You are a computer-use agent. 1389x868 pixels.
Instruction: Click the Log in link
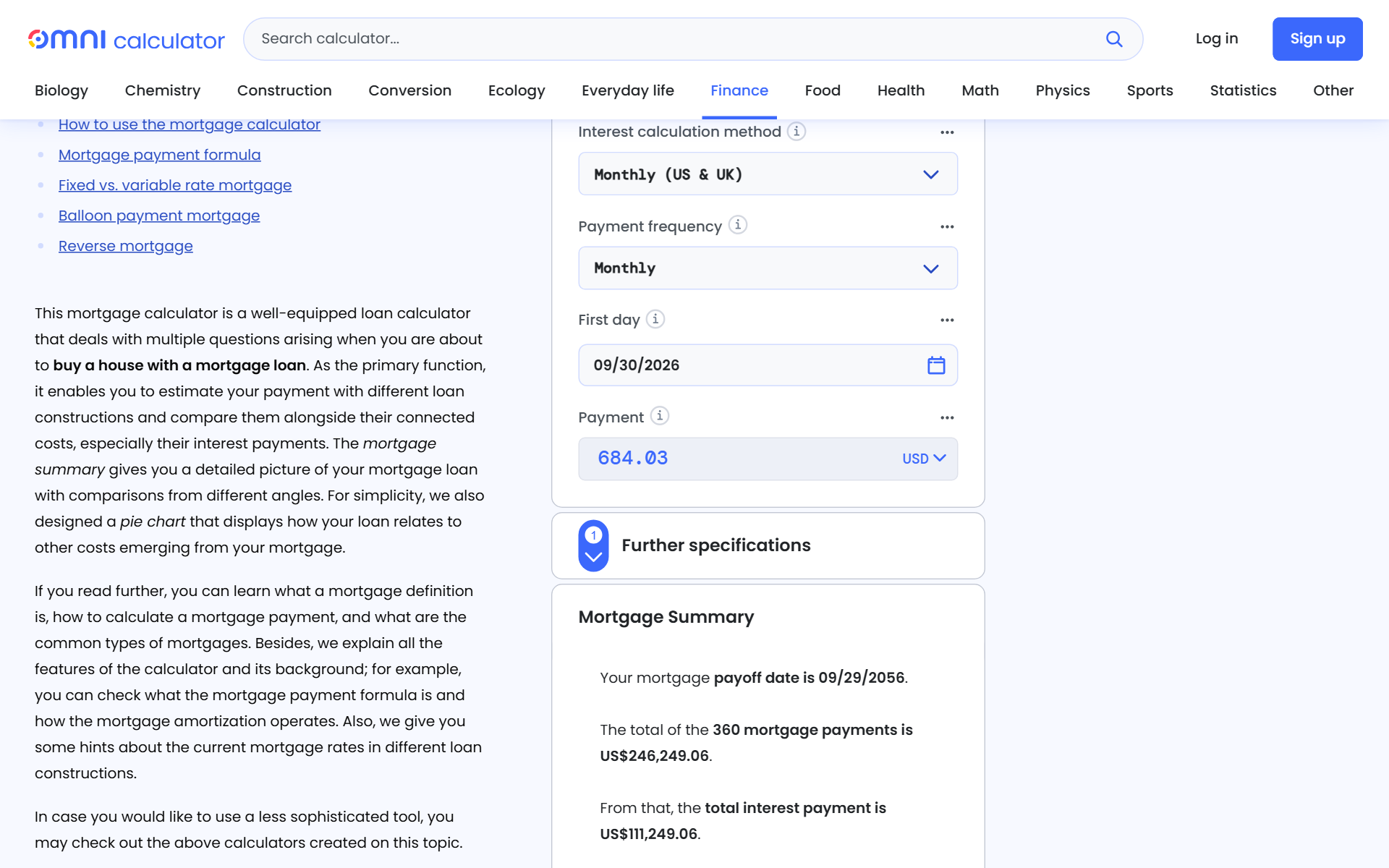point(1217,39)
